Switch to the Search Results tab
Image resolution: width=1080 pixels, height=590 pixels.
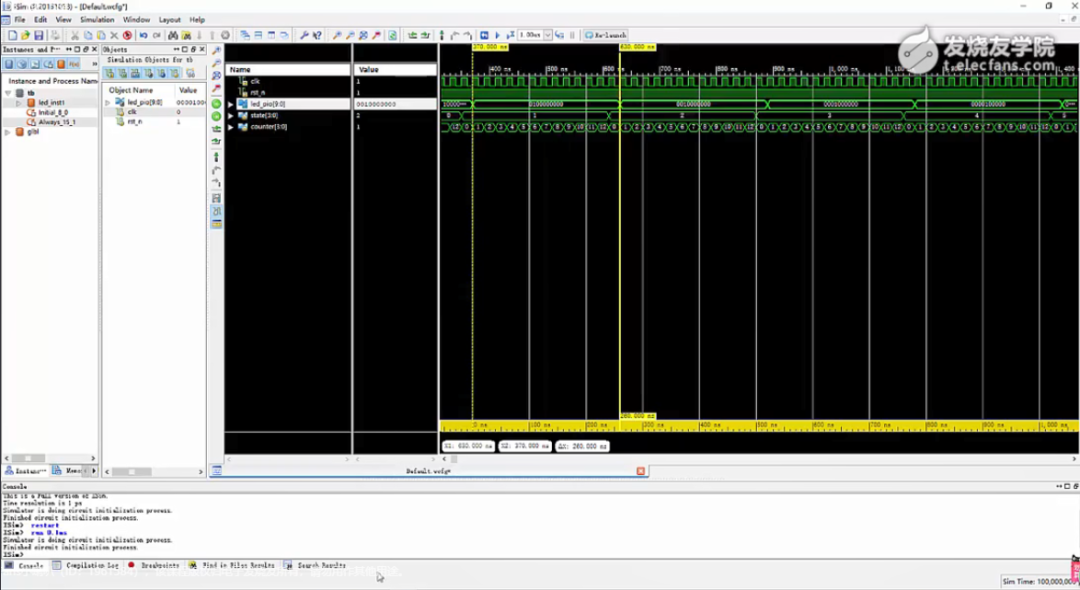coord(315,565)
